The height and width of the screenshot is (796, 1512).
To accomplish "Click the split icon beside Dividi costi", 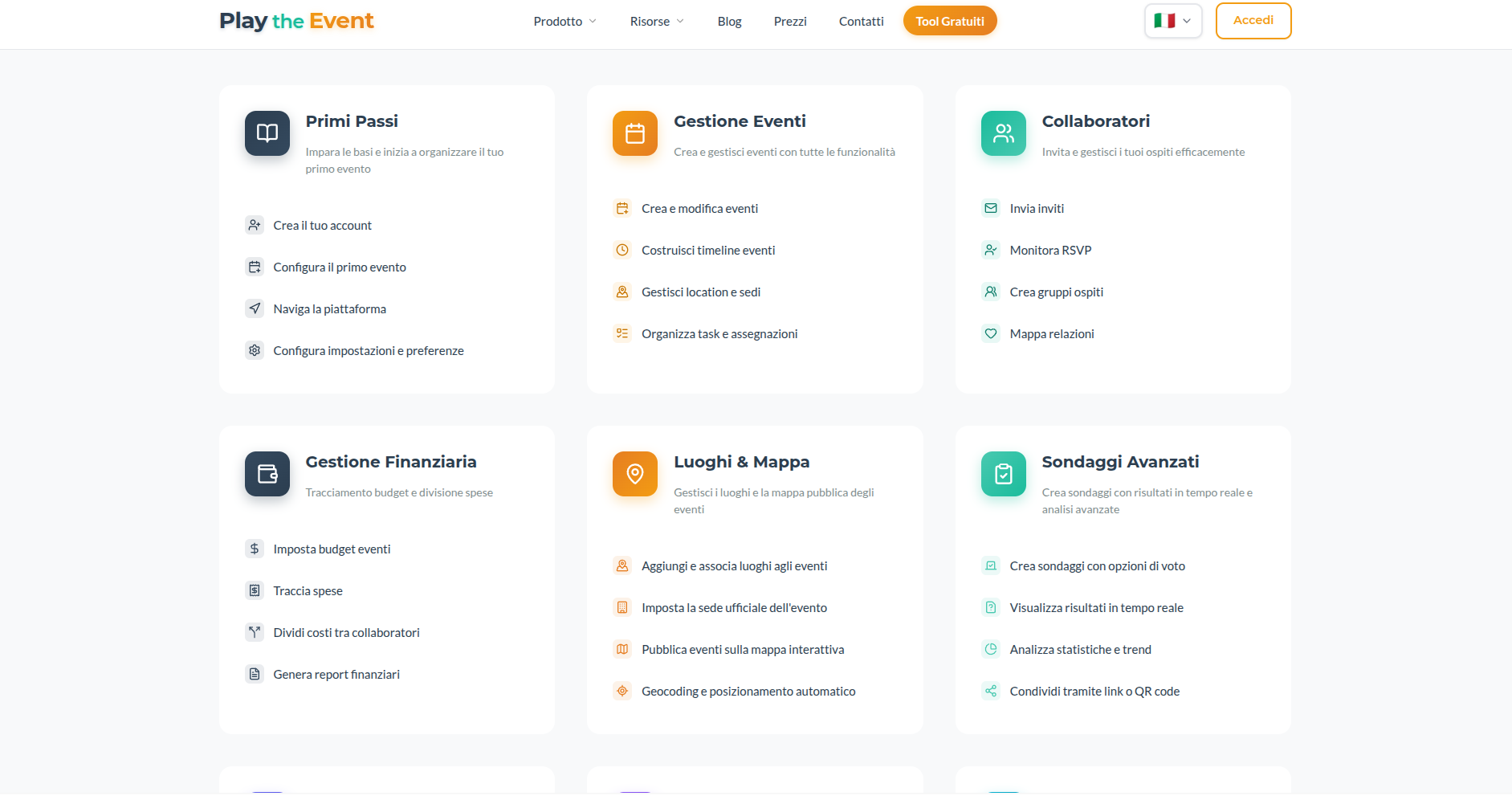I will 255,632.
